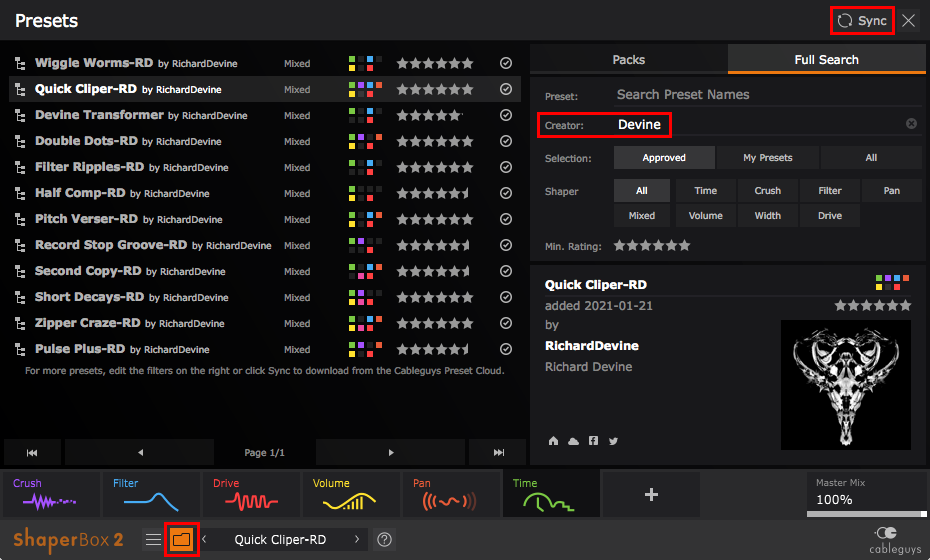Image resolution: width=930 pixels, height=560 pixels.
Task: Filter presets by Drive shaper
Action: click(x=830, y=216)
